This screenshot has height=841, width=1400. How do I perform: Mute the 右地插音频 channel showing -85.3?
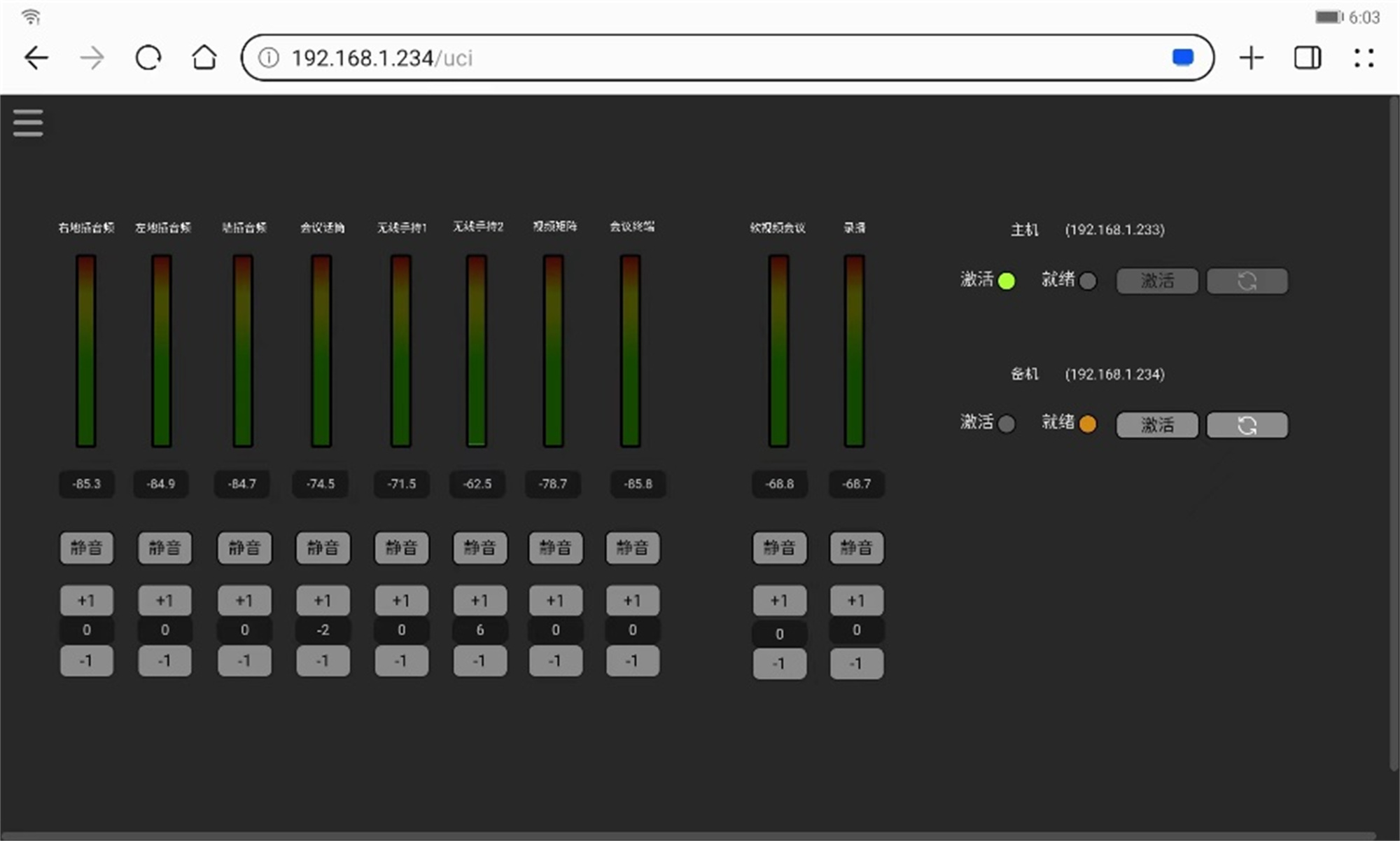[x=87, y=548]
